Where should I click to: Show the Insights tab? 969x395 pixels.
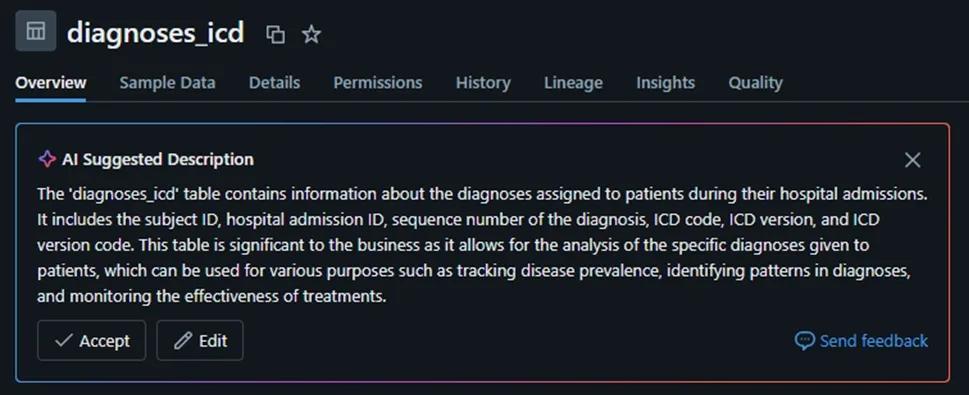pyautogui.click(x=666, y=83)
